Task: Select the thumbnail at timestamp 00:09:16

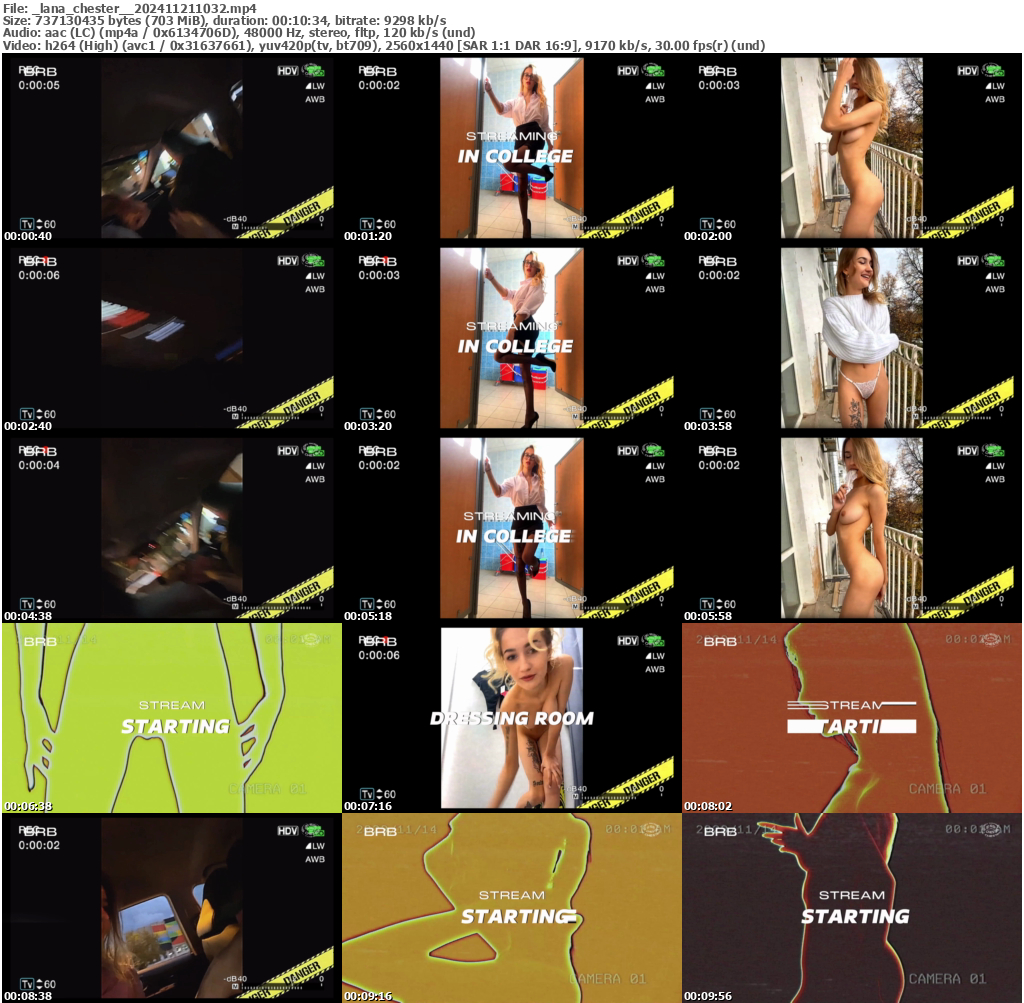Action: [512, 908]
